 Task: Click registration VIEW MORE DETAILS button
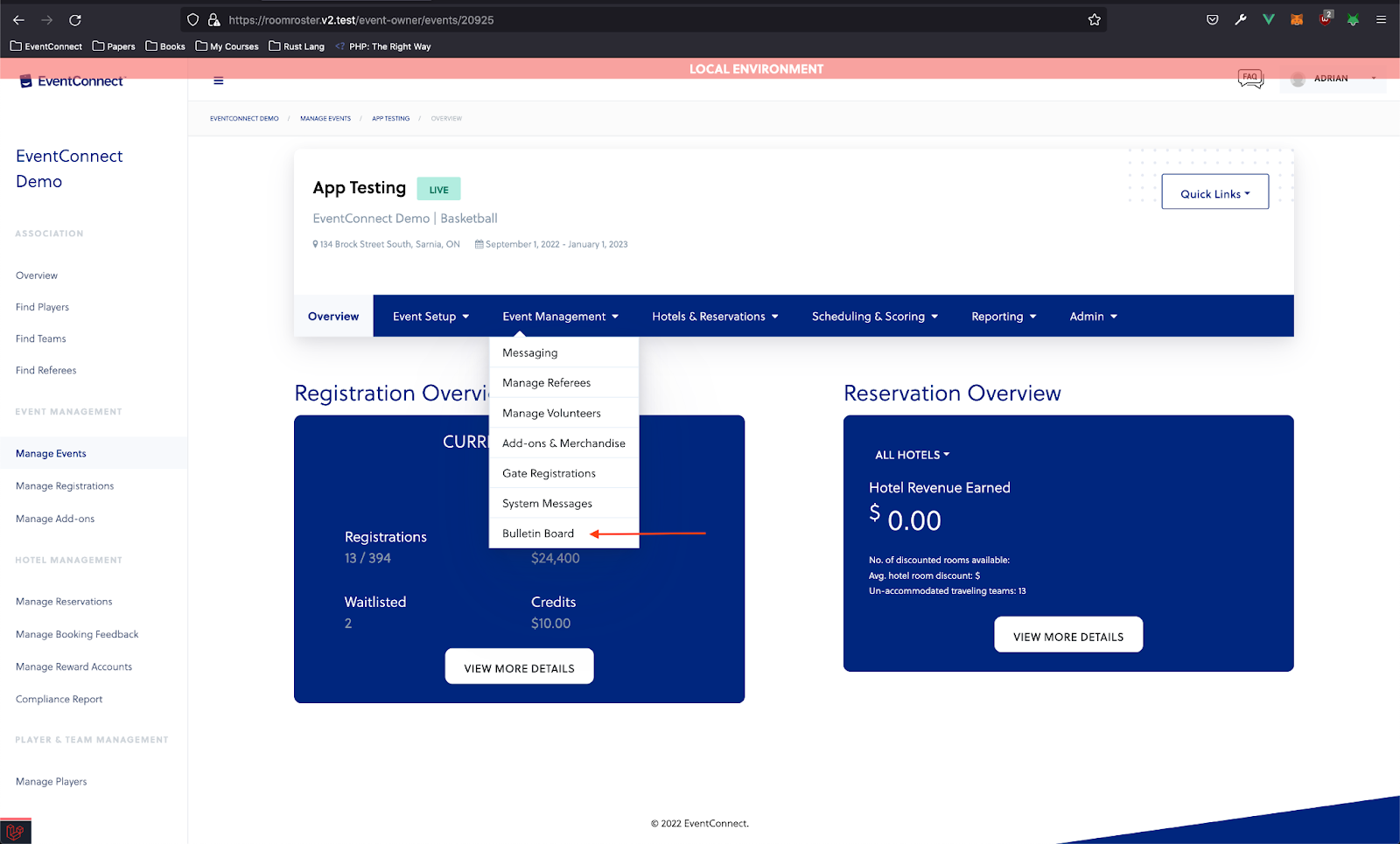(519, 666)
